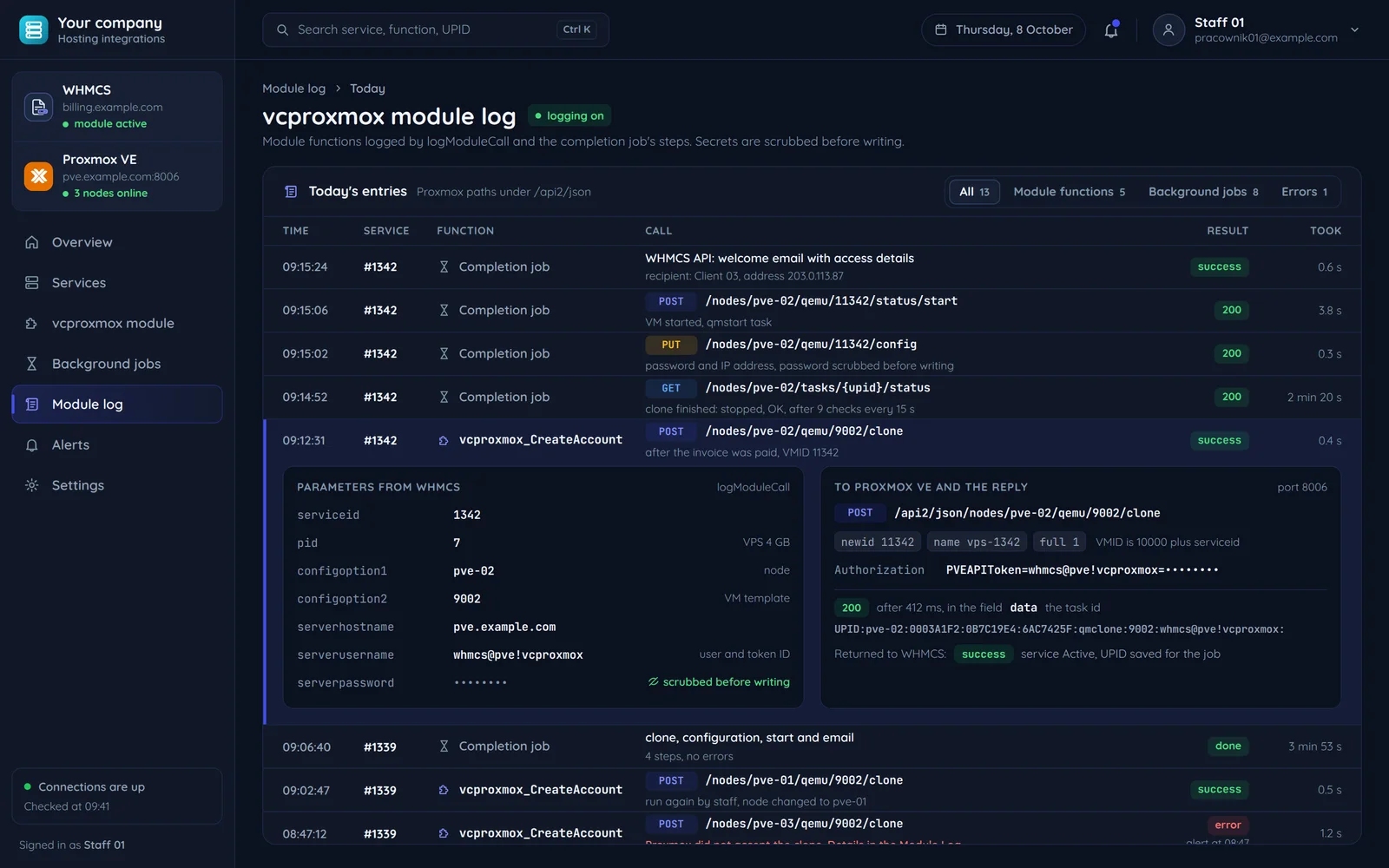Click the vcproxmox module puzzle icon
Viewport: 1389px width, 868px height.
pyautogui.click(x=32, y=323)
